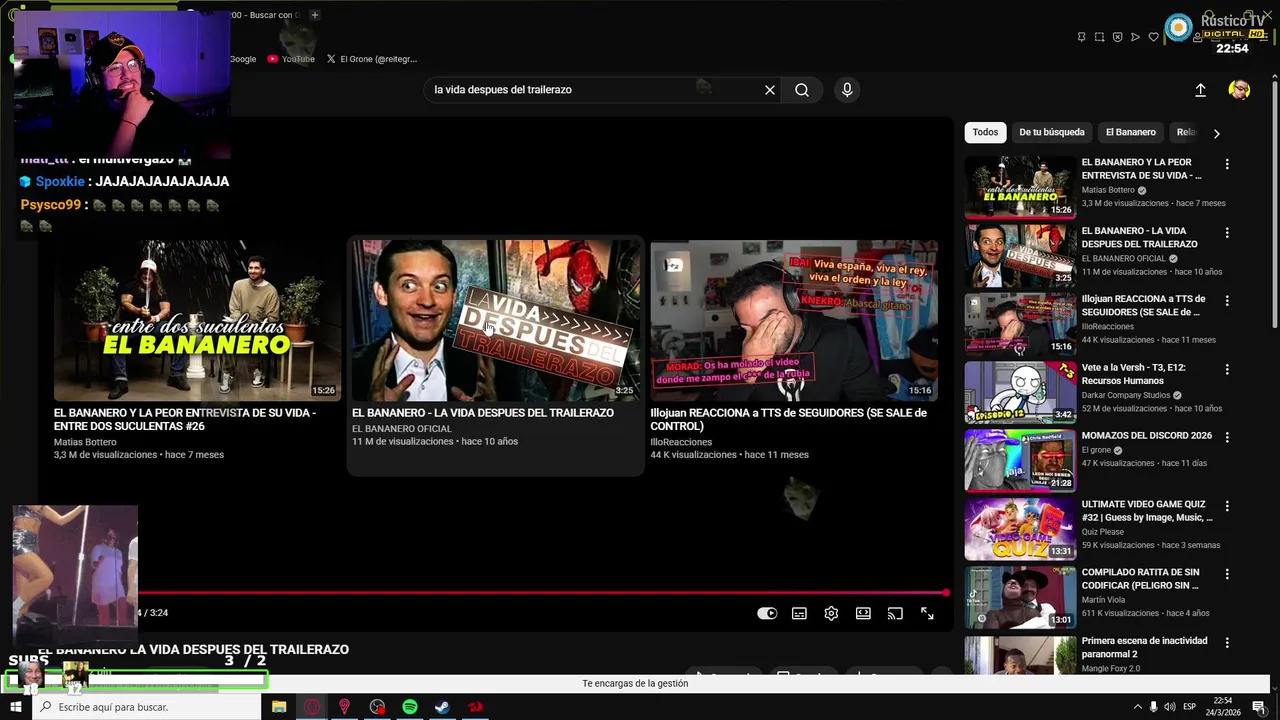This screenshot has width=1280, height=720.
Task: Open a new browser tab plus
Action: pyautogui.click(x=314, y=15)
